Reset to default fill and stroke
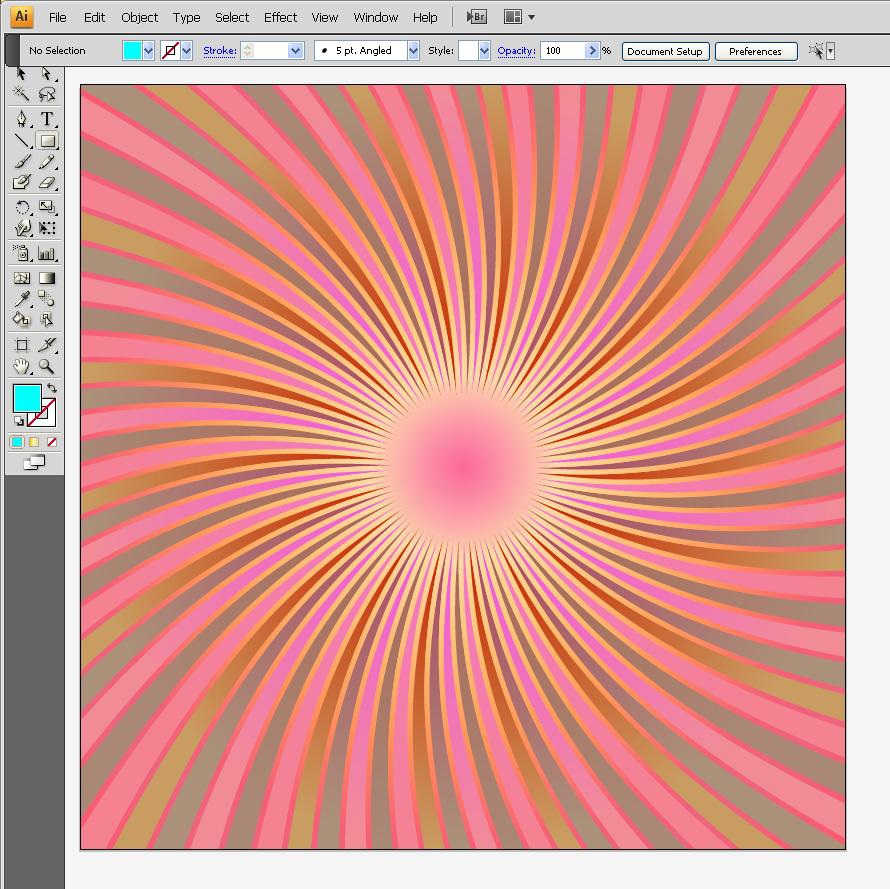Viewport: 890px width, 889px height. pyautogui.click(x=19, y=421)
